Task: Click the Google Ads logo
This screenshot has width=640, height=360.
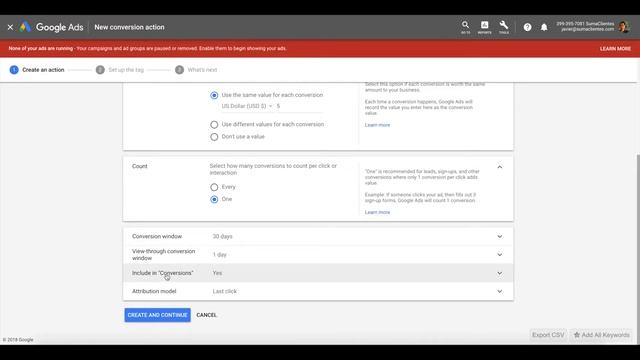Action: point(51,27)
